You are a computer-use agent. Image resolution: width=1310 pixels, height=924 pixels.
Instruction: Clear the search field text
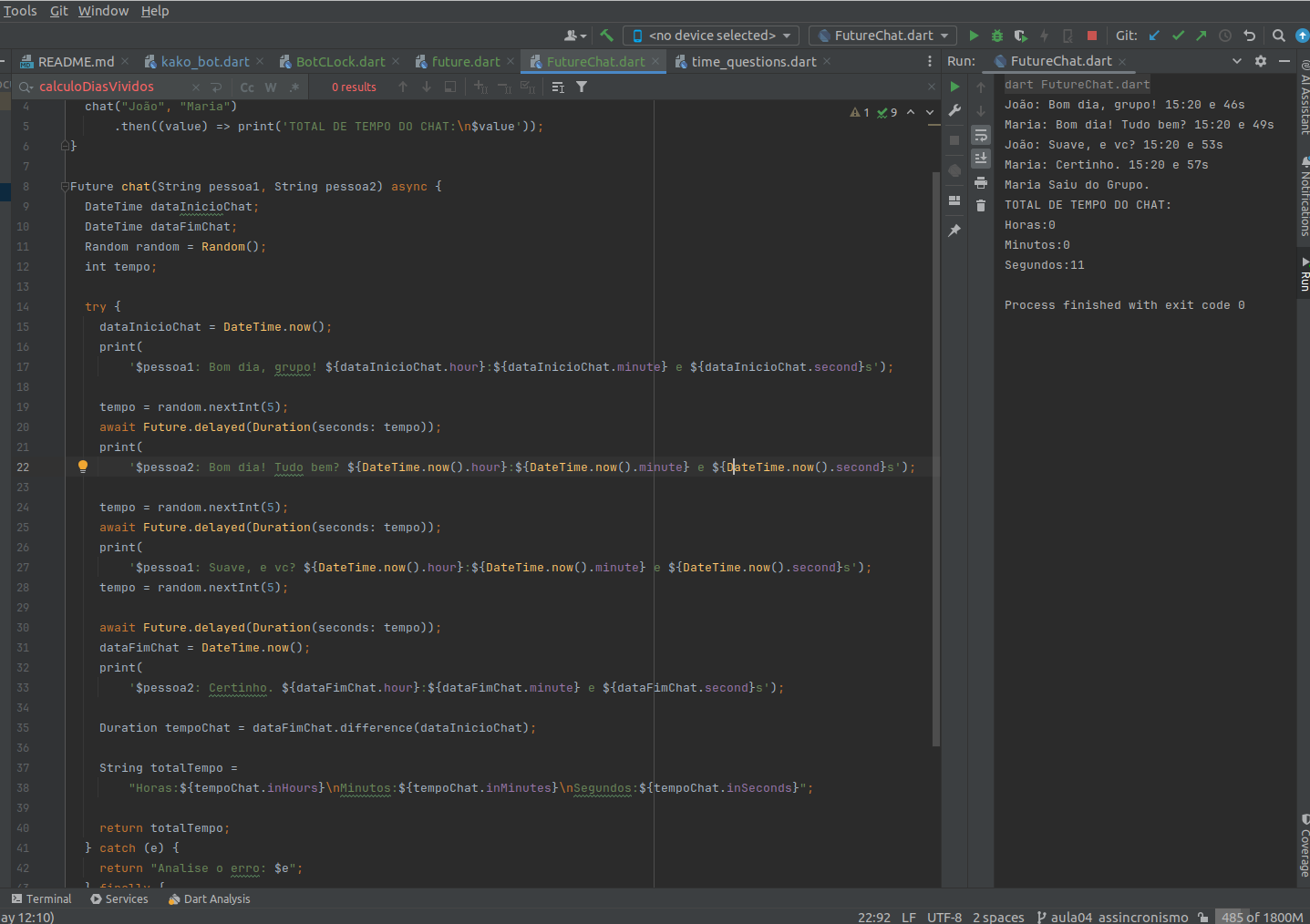tap(195, 87)
